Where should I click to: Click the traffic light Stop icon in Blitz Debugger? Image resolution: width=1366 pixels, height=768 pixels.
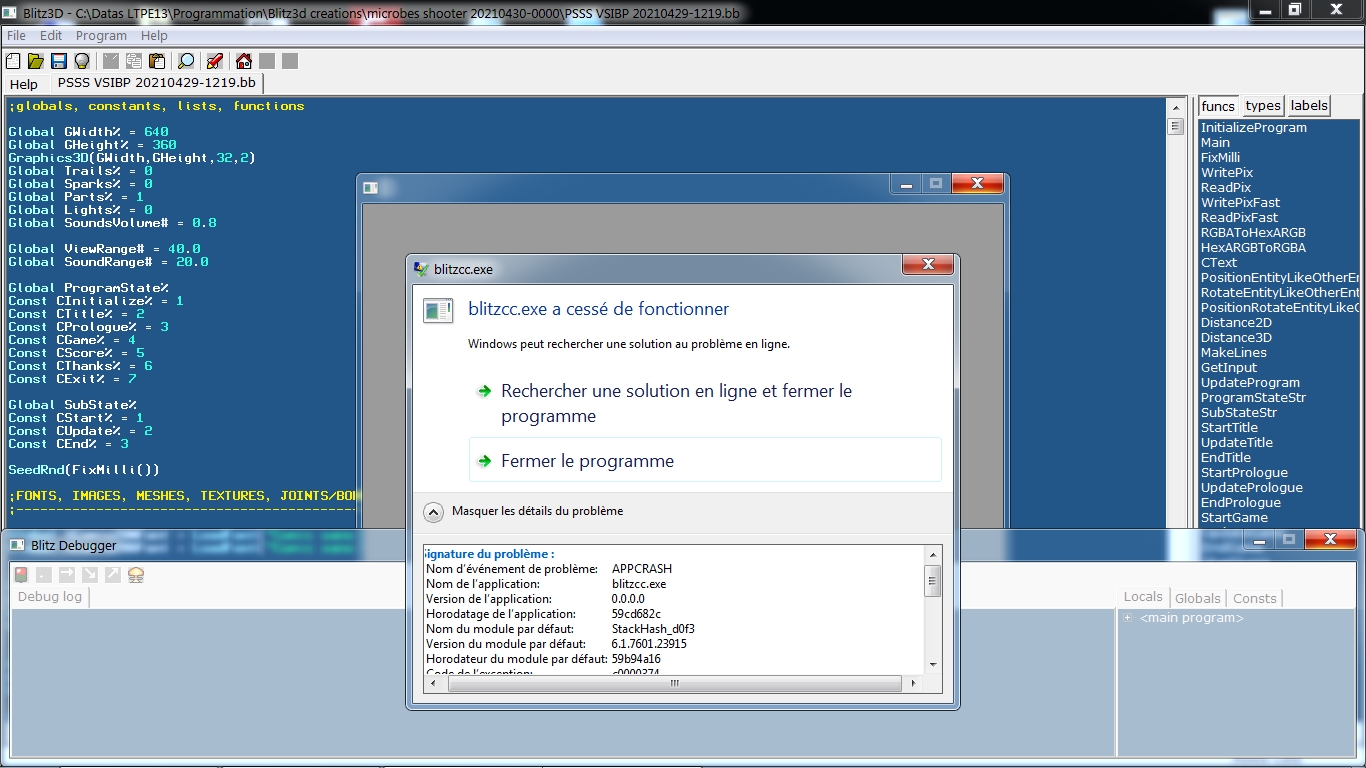(21, 575)
